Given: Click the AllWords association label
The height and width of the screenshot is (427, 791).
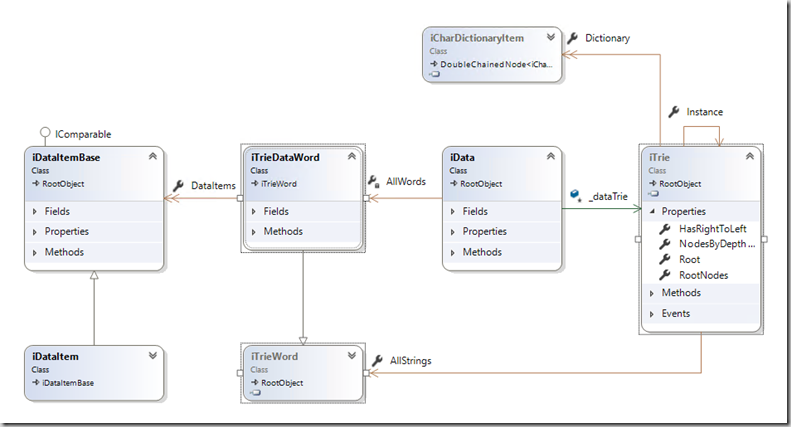Looking at the screenshot, I should point(406,181).
